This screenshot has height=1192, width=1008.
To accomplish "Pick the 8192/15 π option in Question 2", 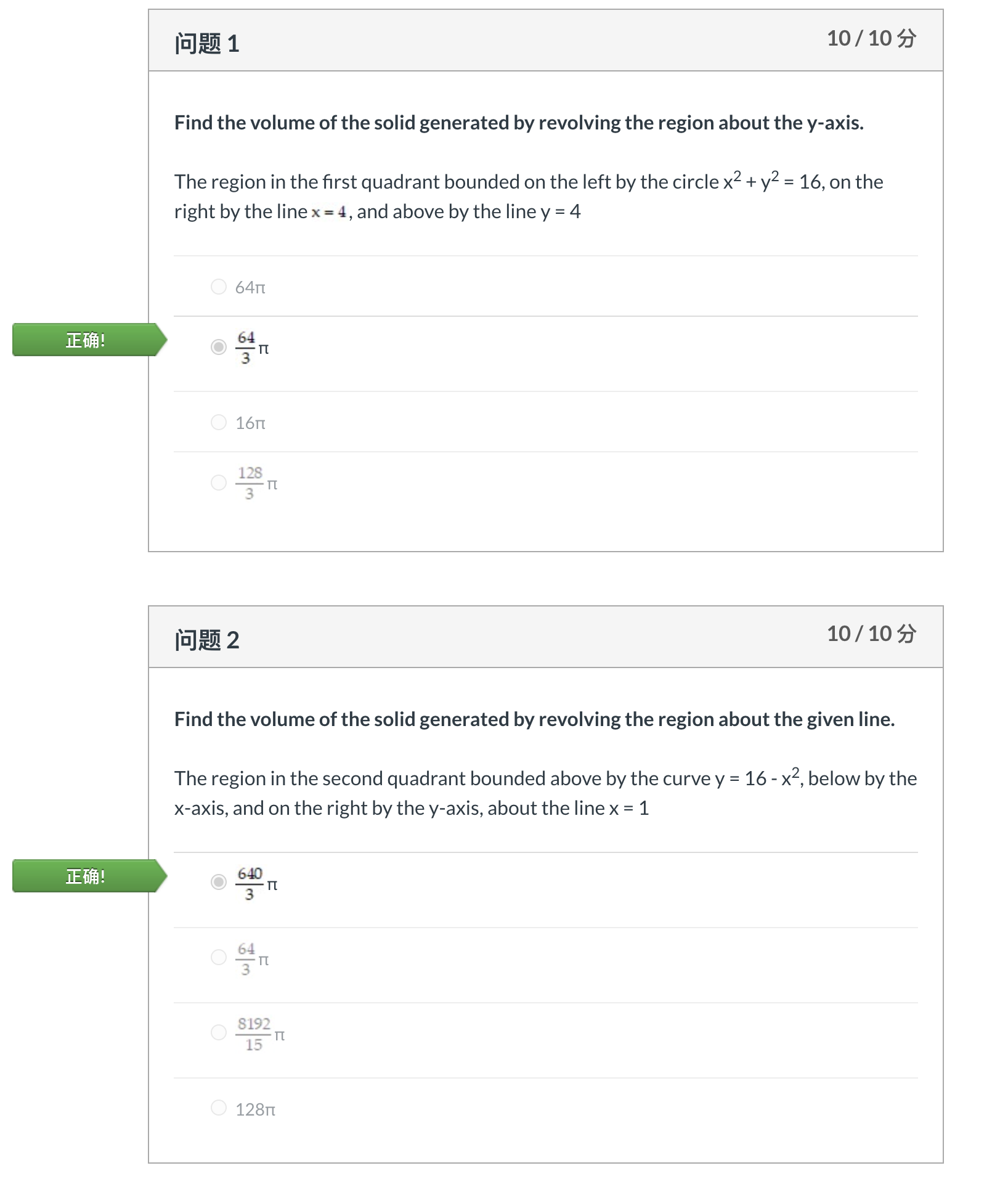I will click(219, 1032).
